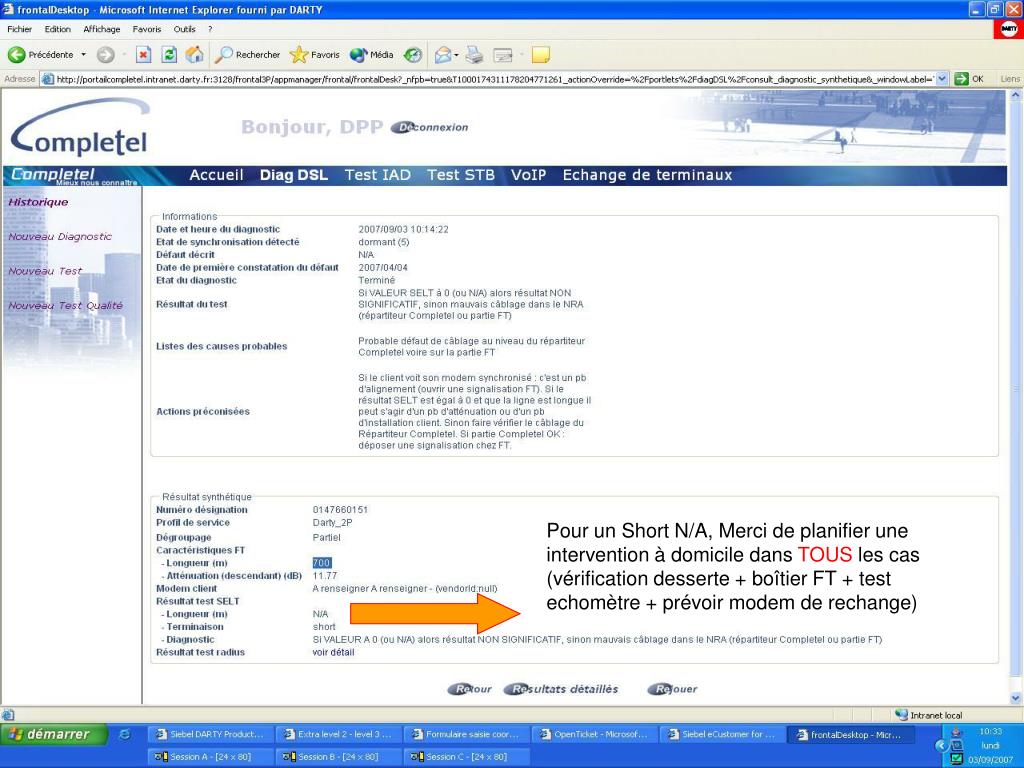Refresh the page with the green arrows icon
This screenshot has height=768, width=1024.
[168, 55]
